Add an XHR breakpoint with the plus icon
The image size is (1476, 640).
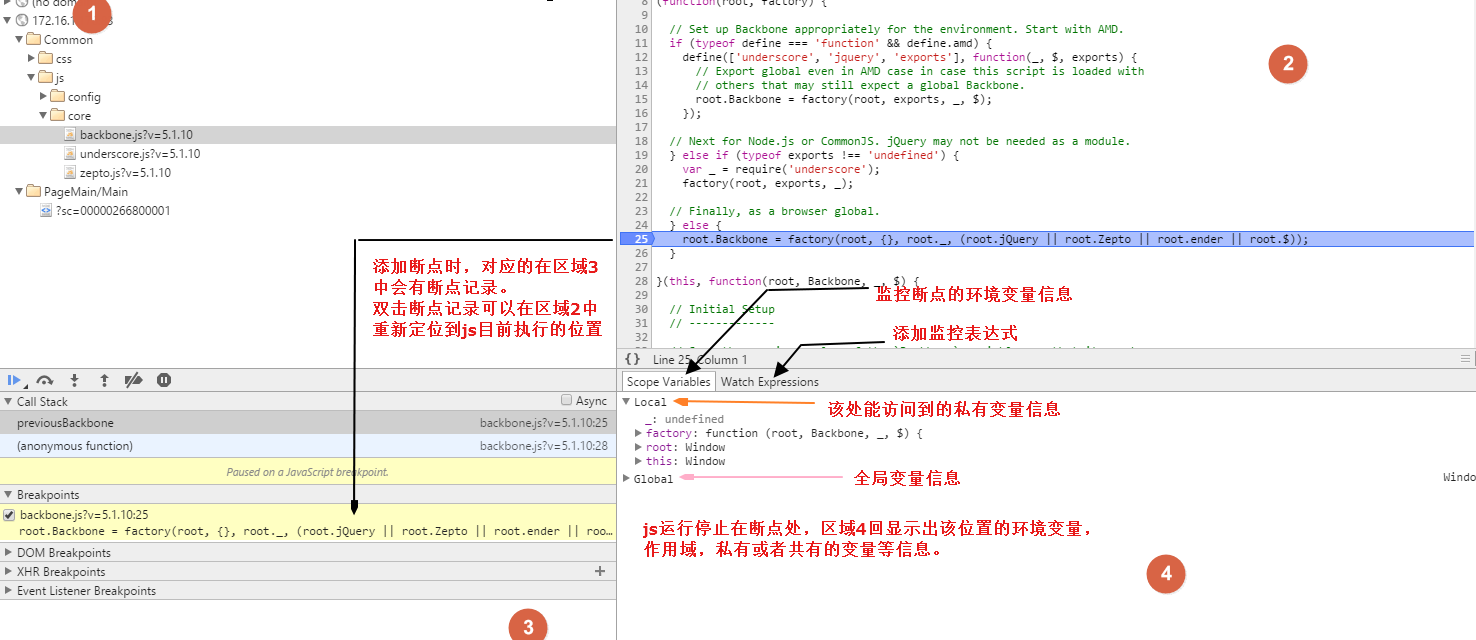600,571
